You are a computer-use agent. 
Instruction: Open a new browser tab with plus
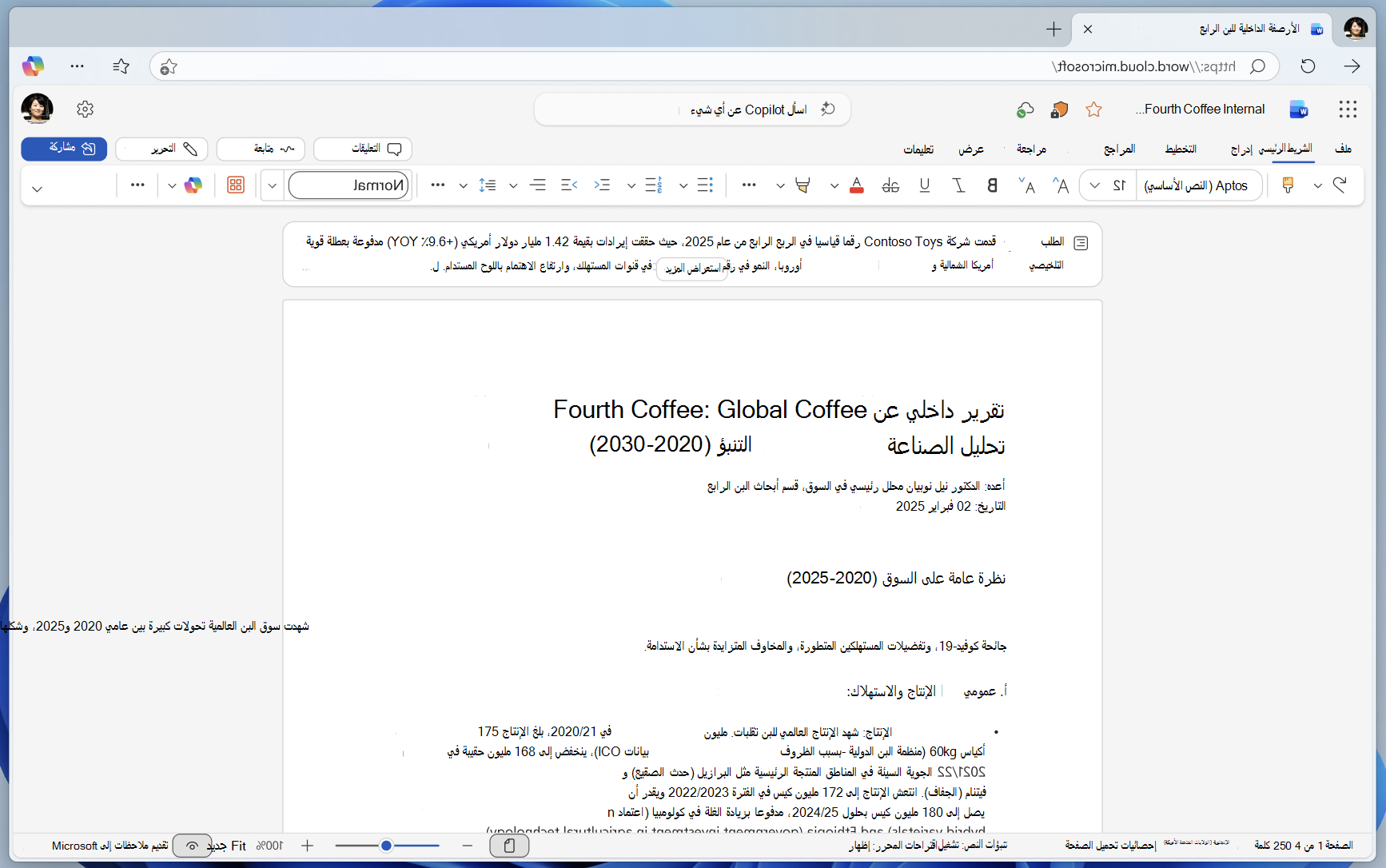(1053, 30)
